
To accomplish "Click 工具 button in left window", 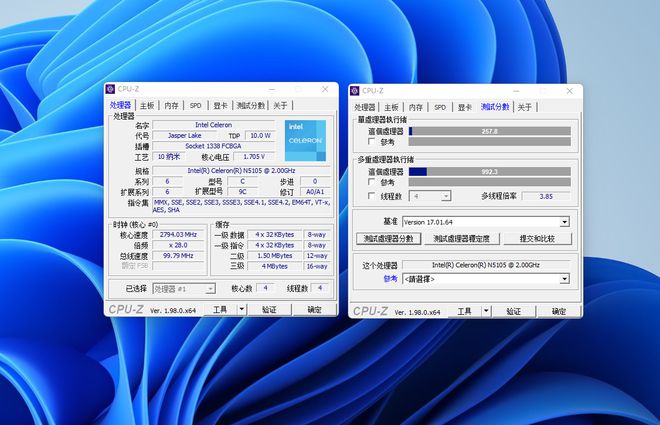I will (x=221, y=309).
